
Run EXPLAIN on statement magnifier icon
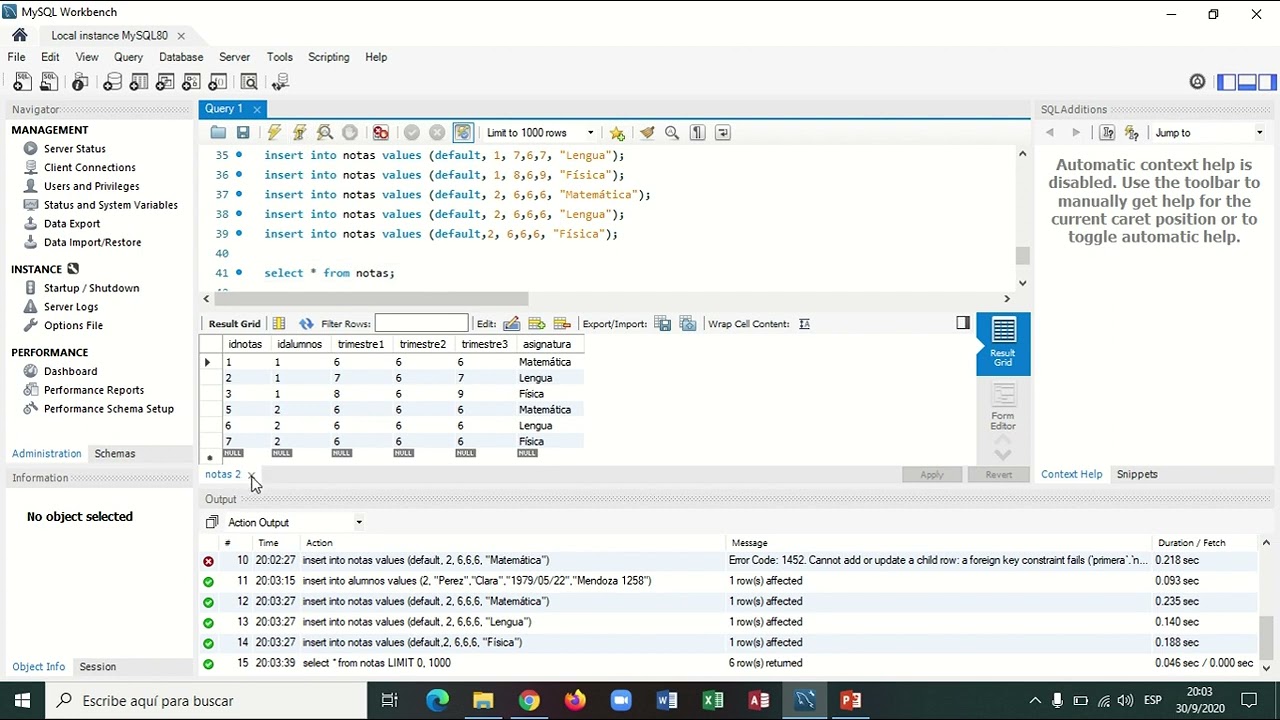coord(324,132)
